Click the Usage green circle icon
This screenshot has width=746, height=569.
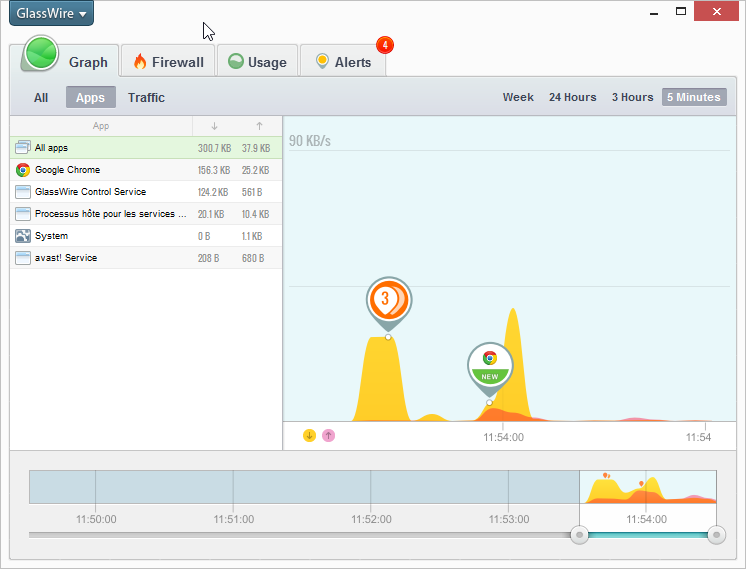236,61
